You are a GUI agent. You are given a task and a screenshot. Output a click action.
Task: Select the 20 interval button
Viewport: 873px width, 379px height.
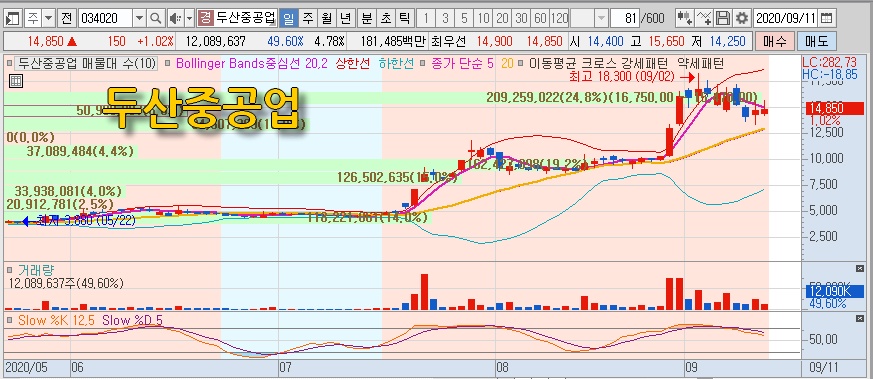pyautogui.click(x=502, y=18)
